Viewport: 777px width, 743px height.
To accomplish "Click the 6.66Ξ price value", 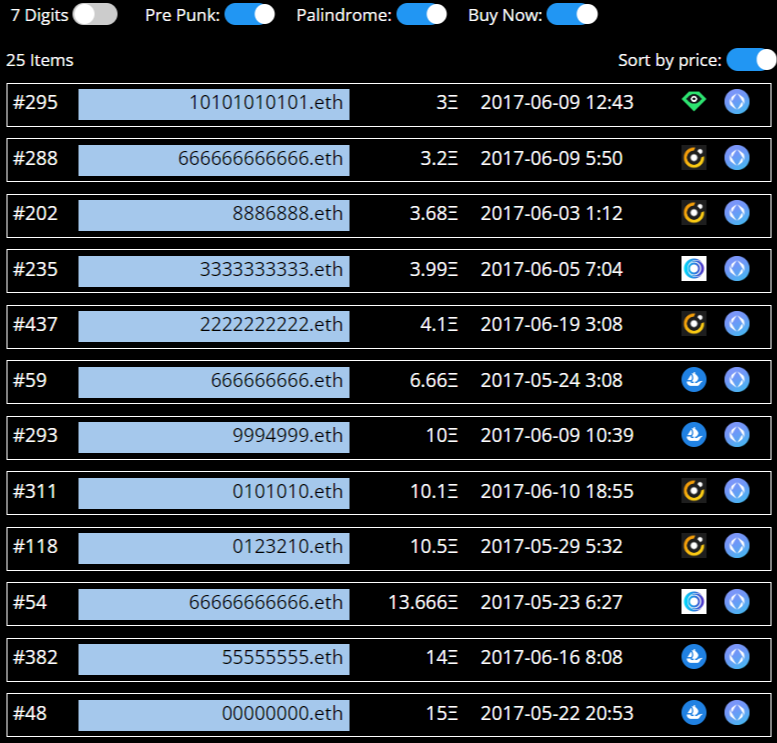I will click(x=434, y=380).
